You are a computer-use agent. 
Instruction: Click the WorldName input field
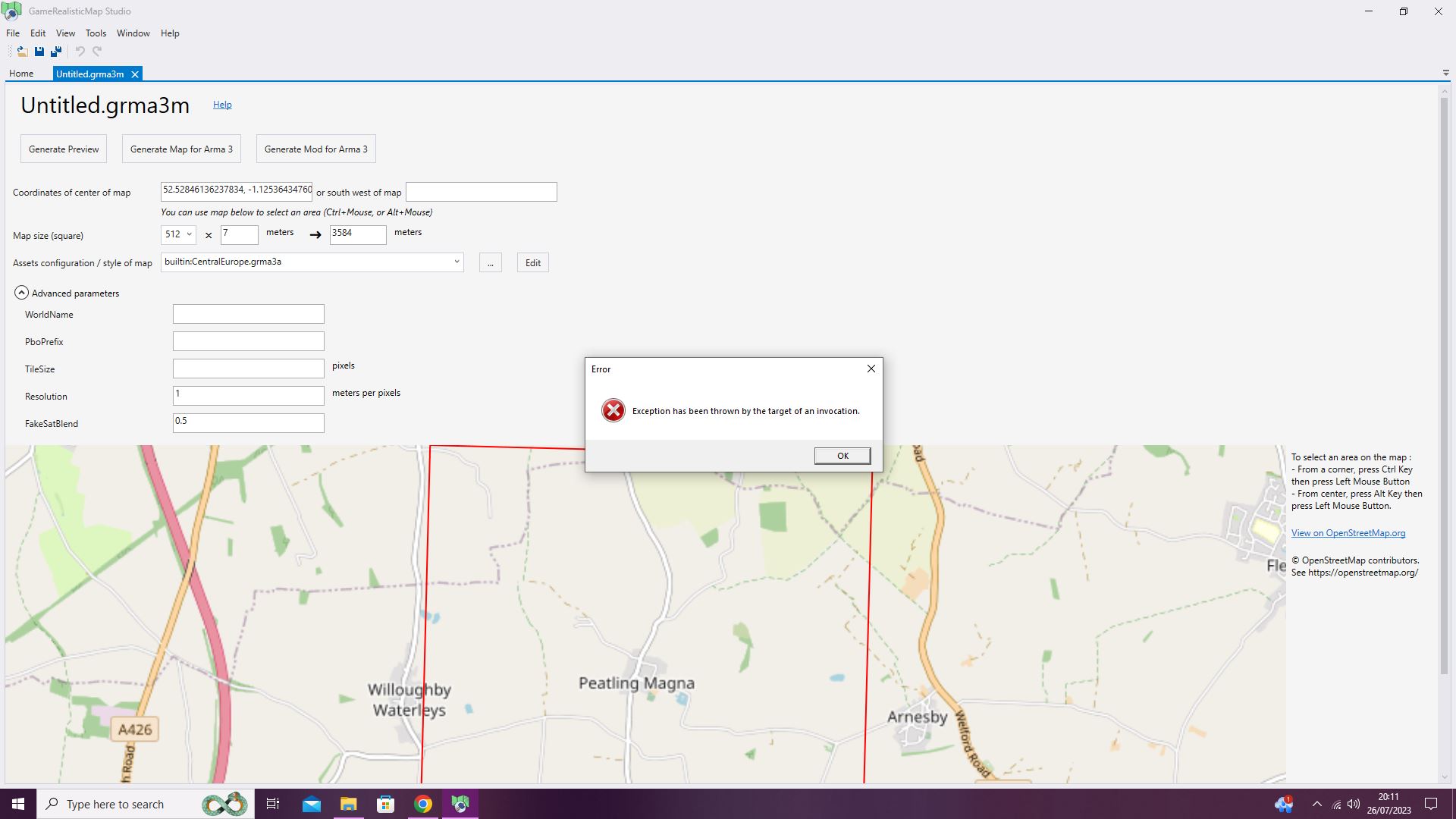[248, 315]
